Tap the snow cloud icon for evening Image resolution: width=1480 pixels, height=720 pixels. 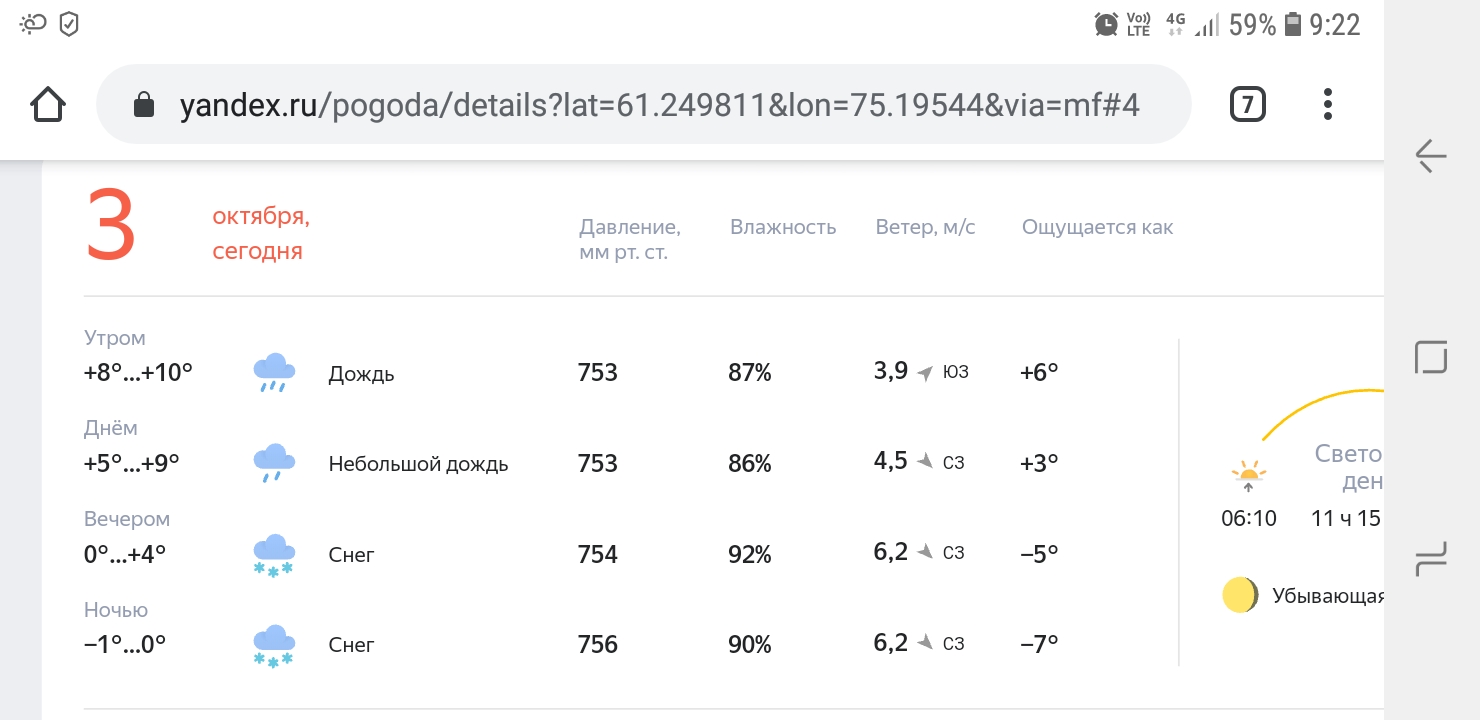[273, 555]
